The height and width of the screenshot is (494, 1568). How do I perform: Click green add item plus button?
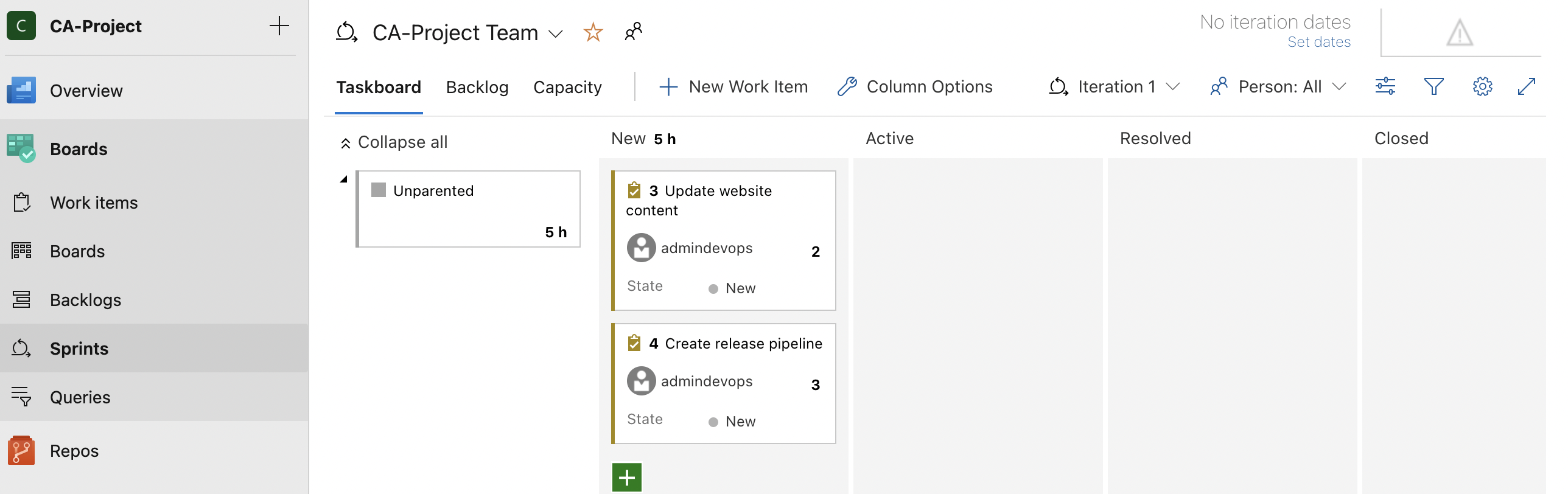(626, 478)
